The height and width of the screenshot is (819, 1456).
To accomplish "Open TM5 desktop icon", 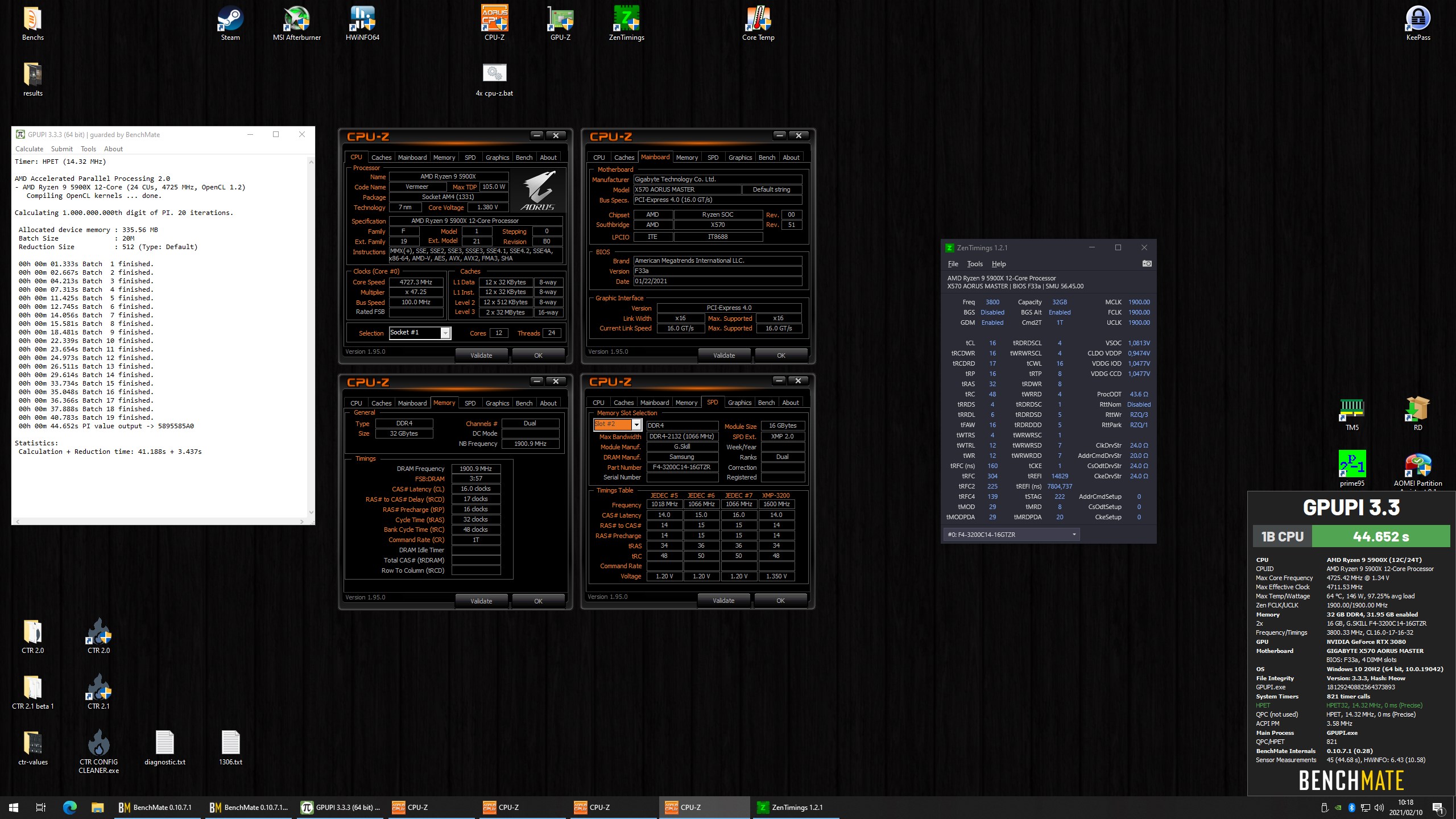I will pyautogui.click(x=1352, y=415).
